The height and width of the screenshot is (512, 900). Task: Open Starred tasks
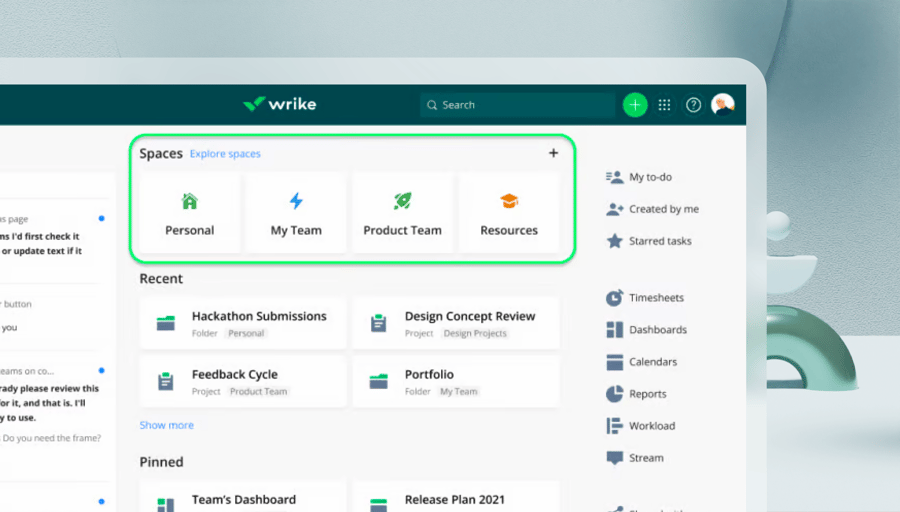[660, 242]
